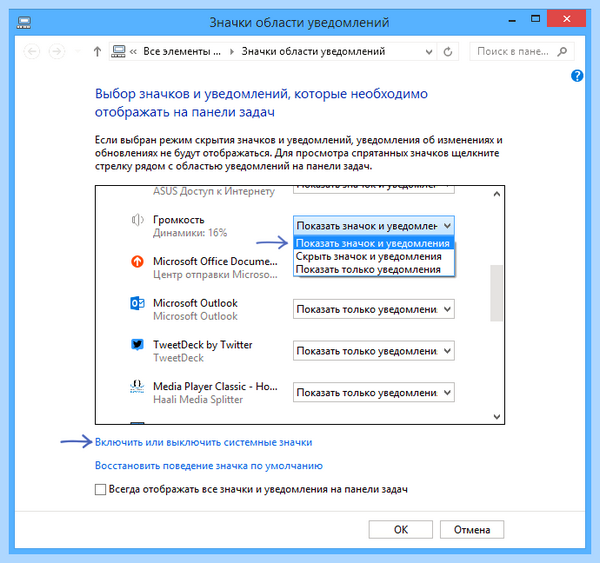Click 'Media Player Classic - Ho...' row text
Image resolution: width=600 pixels, height=563 pixels.
click(x=215, y=387)
